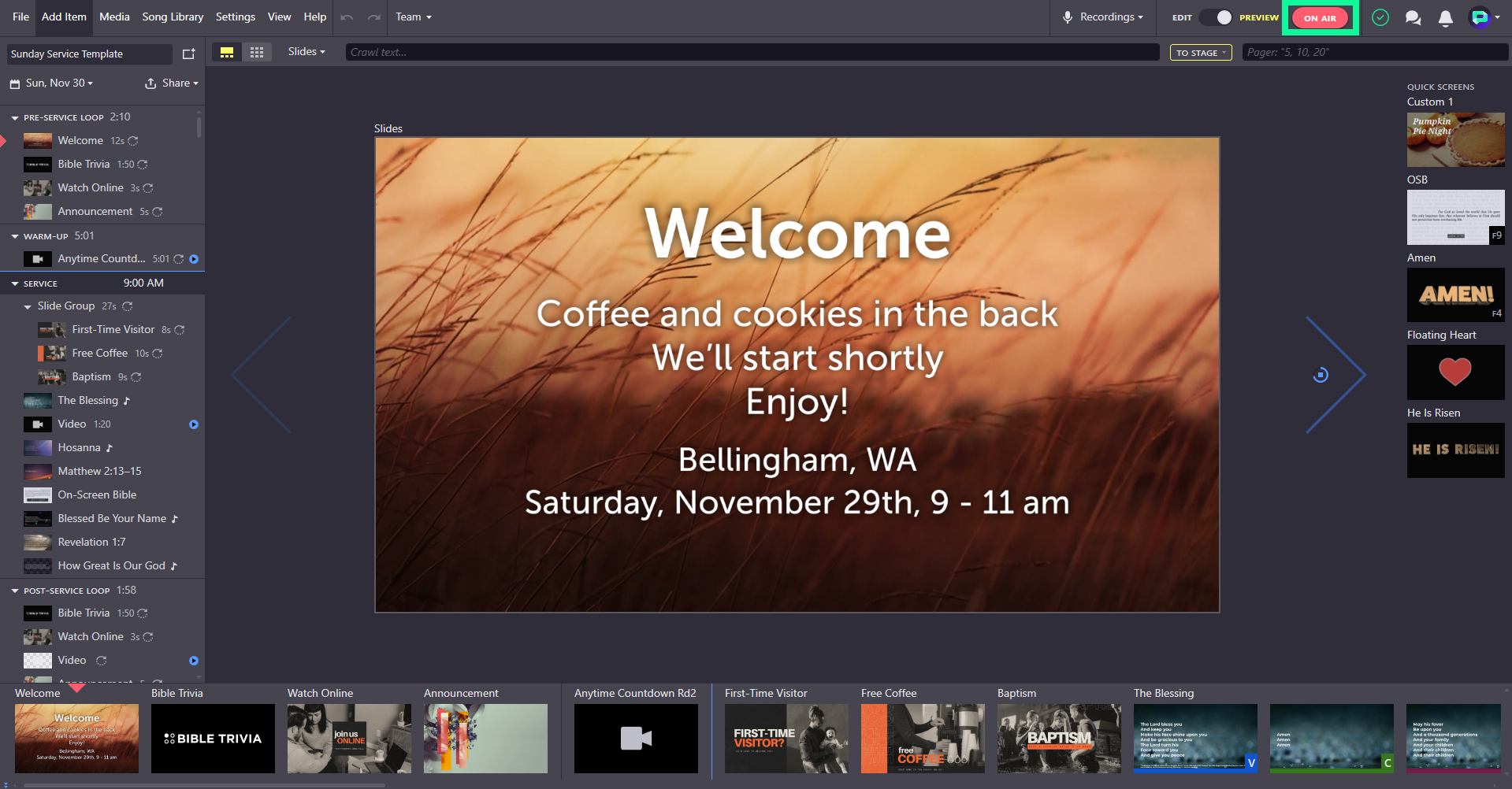Viewport: 1512px width, 789px height.
Task: Click the music note beside How Great Is Our God
Action: [x=174, y=566]
